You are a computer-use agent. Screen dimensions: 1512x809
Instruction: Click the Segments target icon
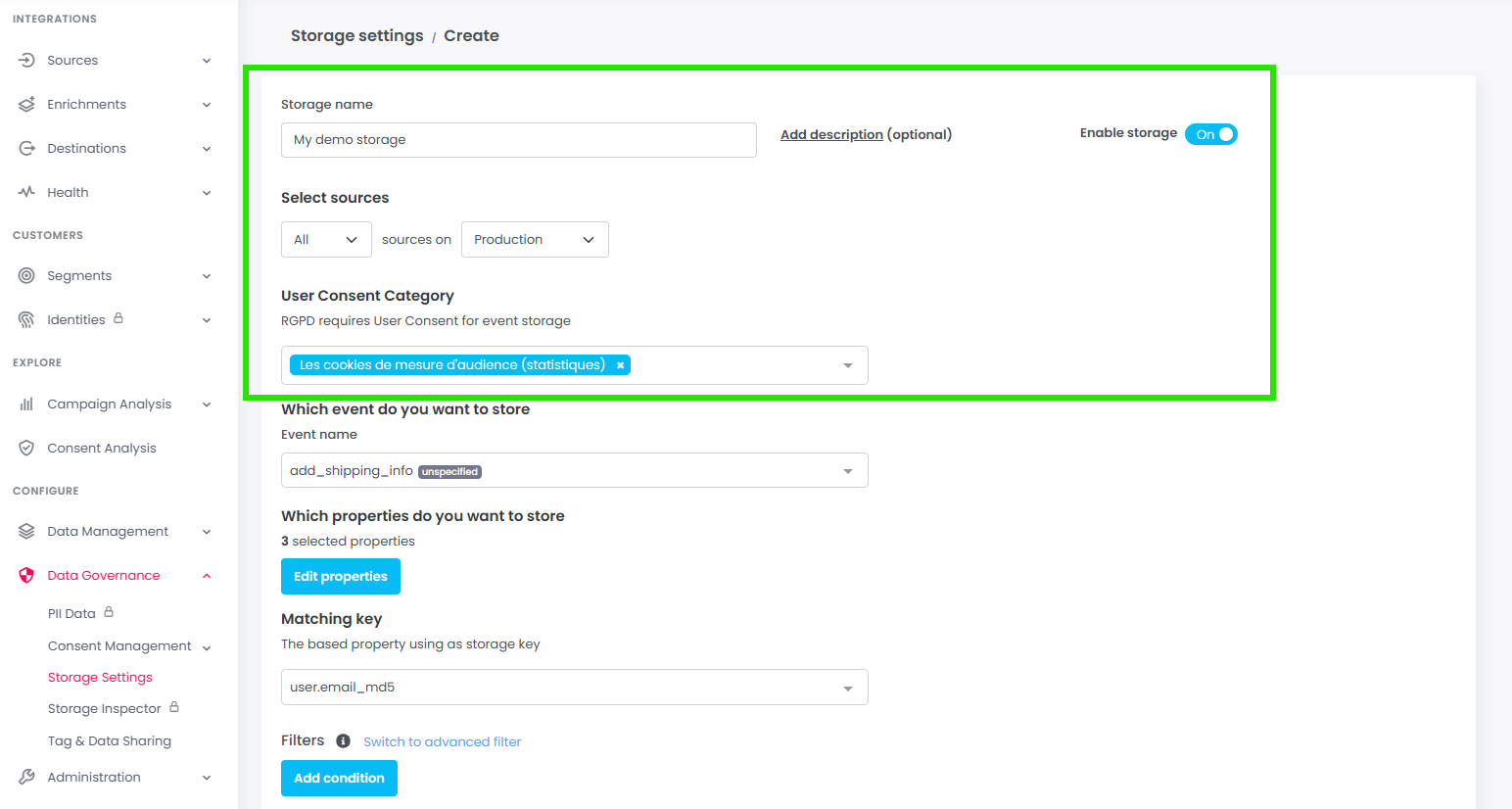26,276
